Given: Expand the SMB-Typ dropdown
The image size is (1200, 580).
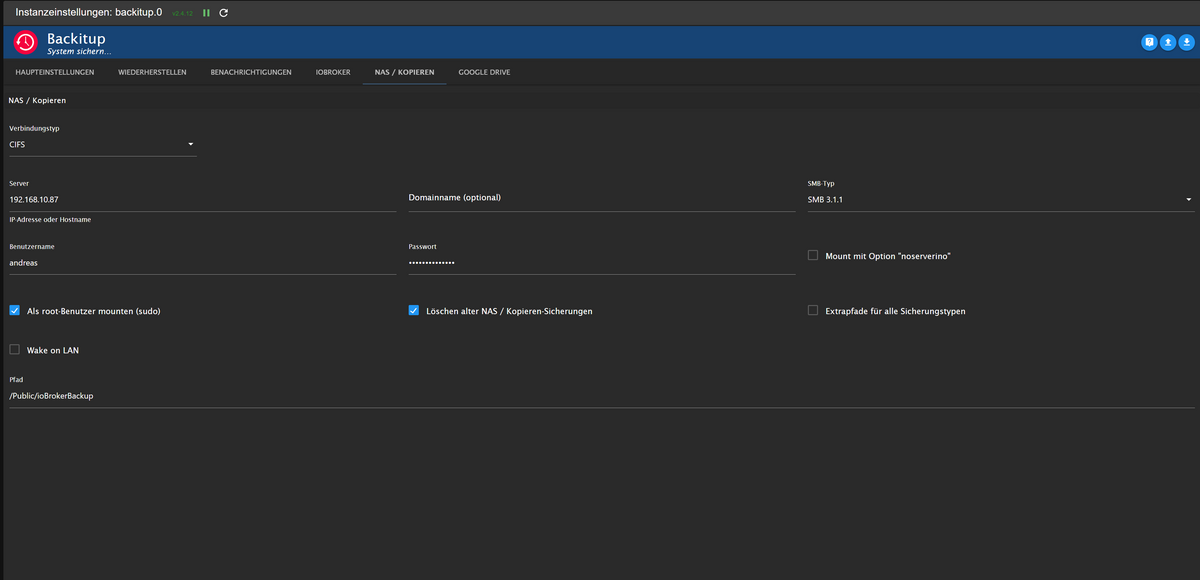Looking at the screenshot, I should coord(1000,199).
